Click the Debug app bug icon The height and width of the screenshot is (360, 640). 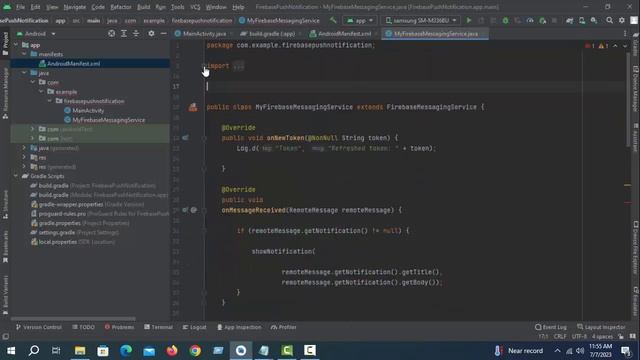505,20
